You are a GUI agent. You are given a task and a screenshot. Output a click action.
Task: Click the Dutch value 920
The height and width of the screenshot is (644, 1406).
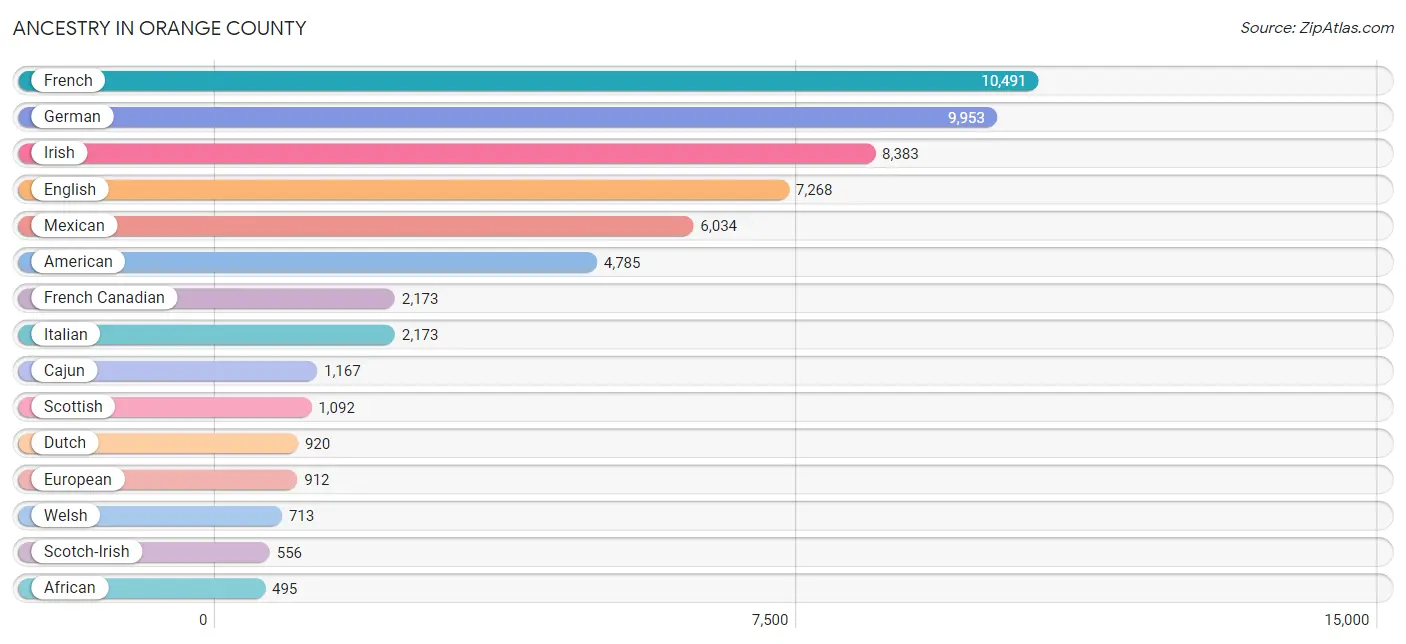[318, 444]
